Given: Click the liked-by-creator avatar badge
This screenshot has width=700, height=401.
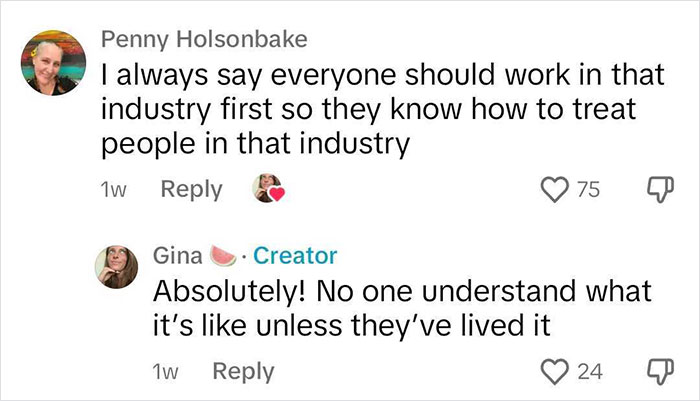Looking at the screenshot, I should coord(267,190).
